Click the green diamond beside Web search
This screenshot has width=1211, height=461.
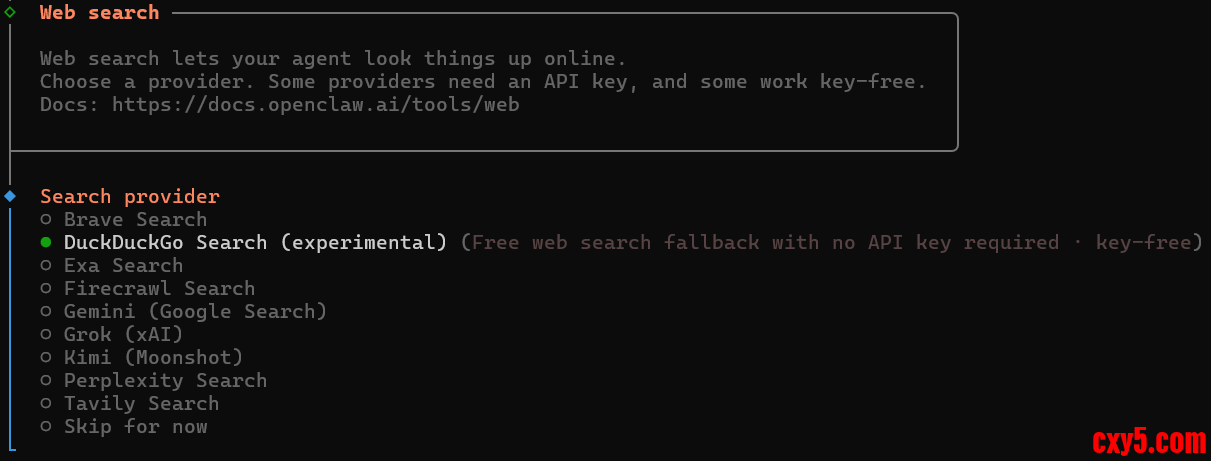[x=10, y=13]
